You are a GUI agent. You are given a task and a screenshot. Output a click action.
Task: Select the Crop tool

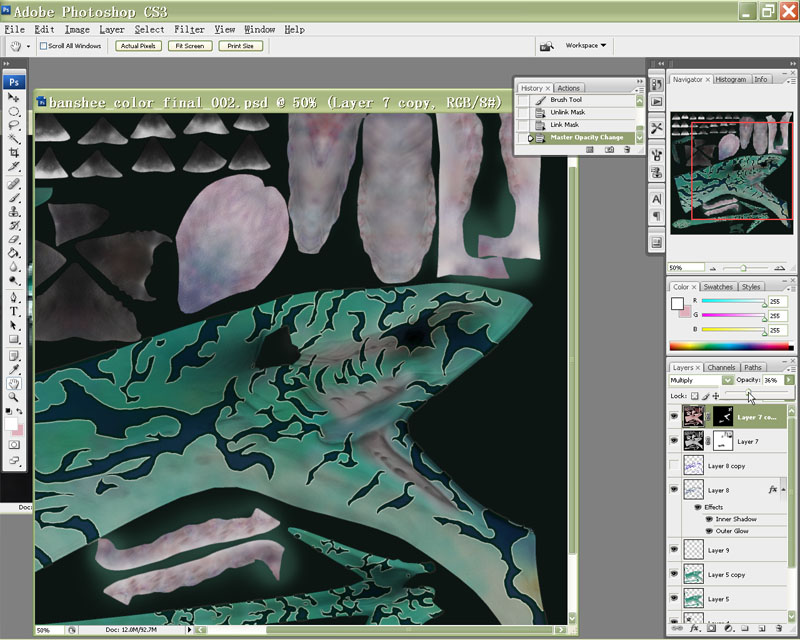point(14,152)
